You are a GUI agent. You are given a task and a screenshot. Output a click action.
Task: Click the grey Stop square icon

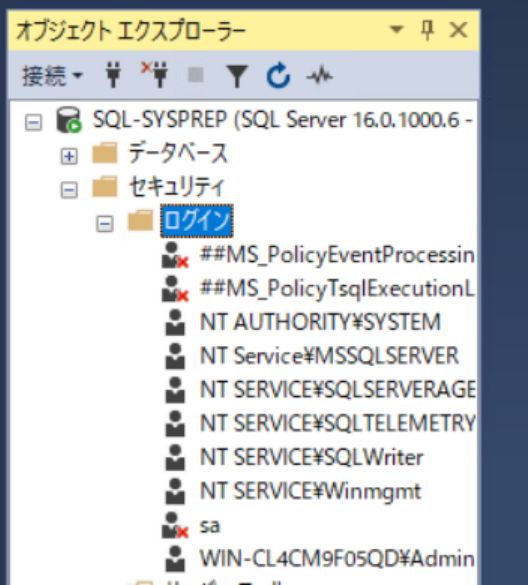coord(196,75)
